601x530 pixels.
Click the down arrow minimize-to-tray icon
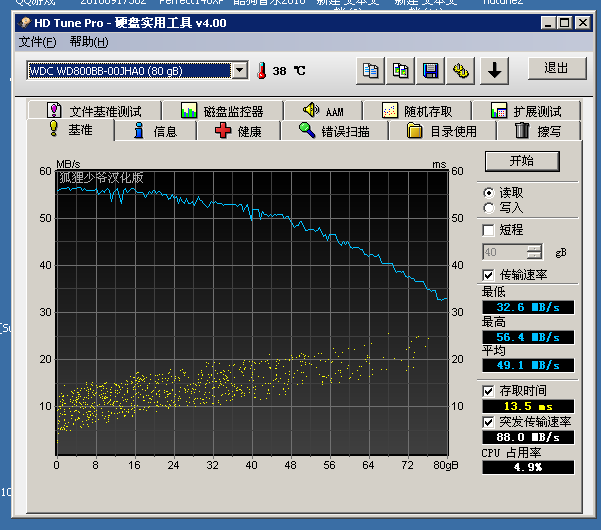(494, 71)
